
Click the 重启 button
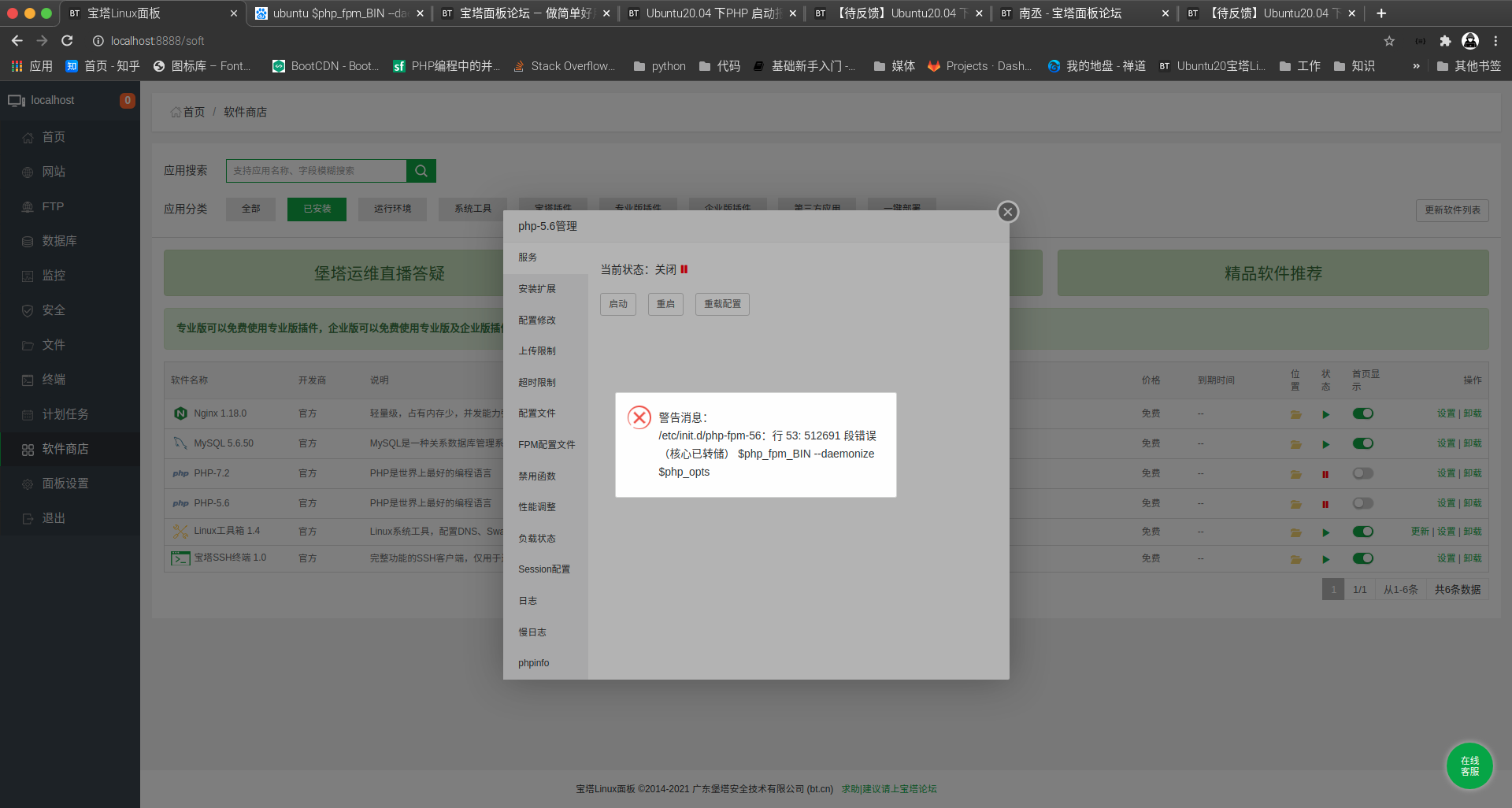pyautogui.click(x=665, y=304)
